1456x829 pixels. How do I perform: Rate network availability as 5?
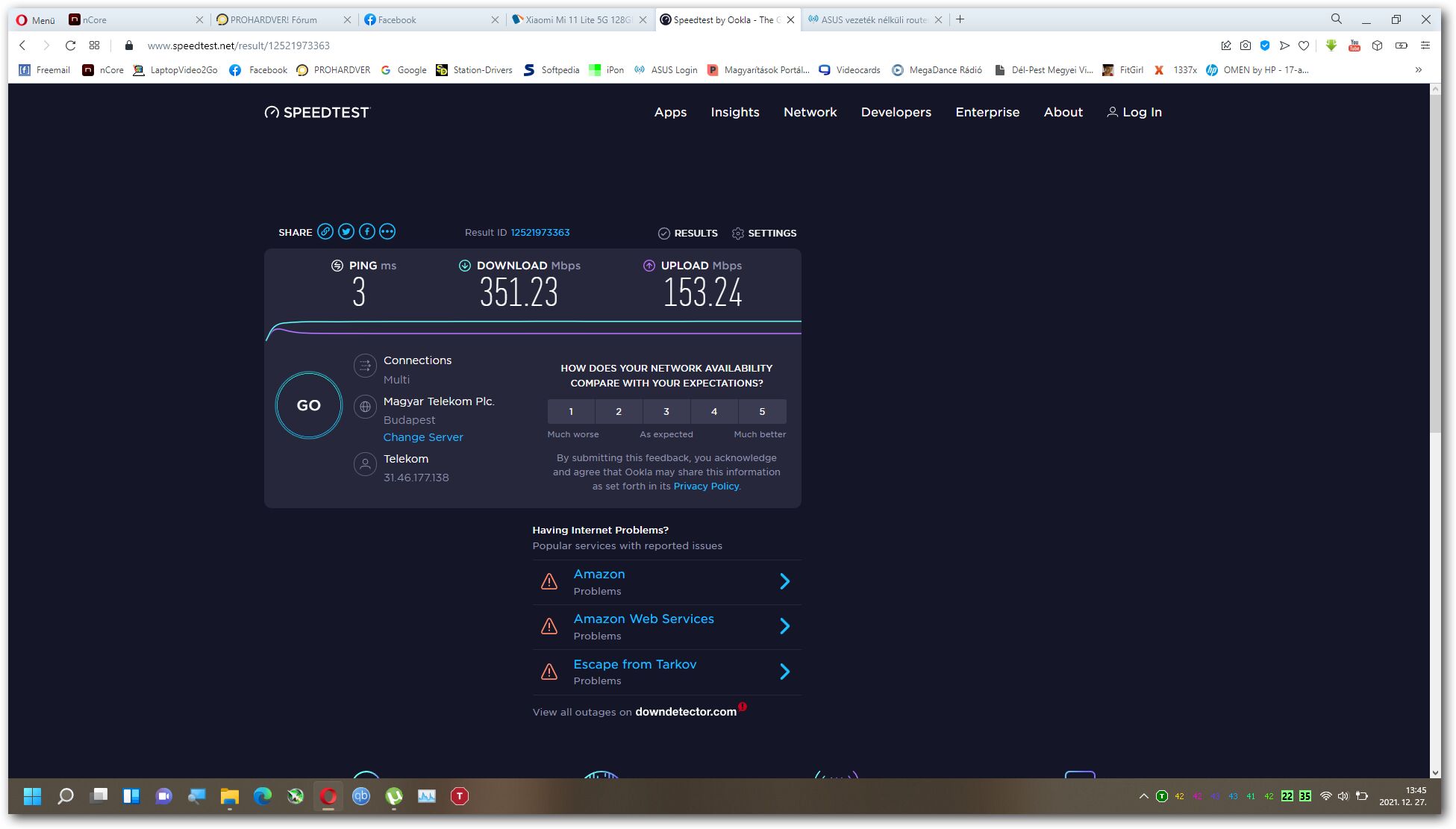pos(762,411)
